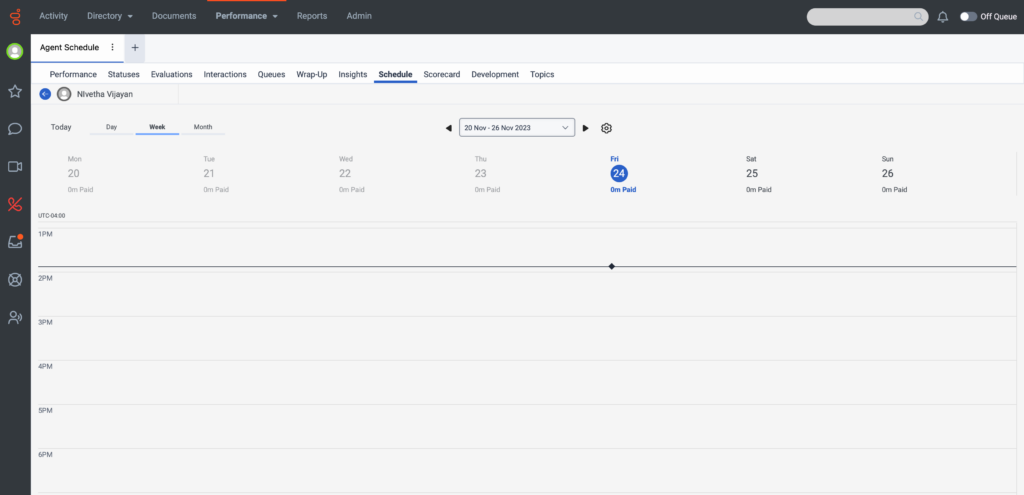Screen dimensions: 1024x495
Task: Open Activity in the top menu
Action: pos(54,16)
